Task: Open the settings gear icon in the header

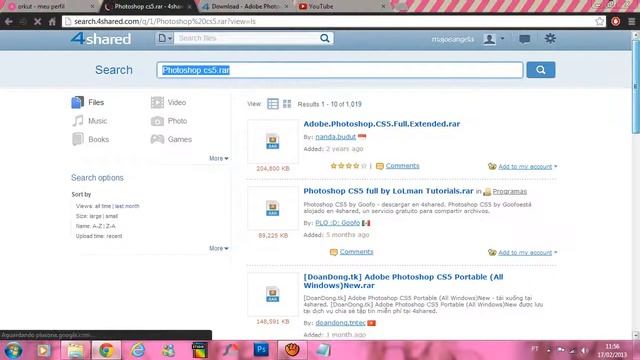Action: 550,38
